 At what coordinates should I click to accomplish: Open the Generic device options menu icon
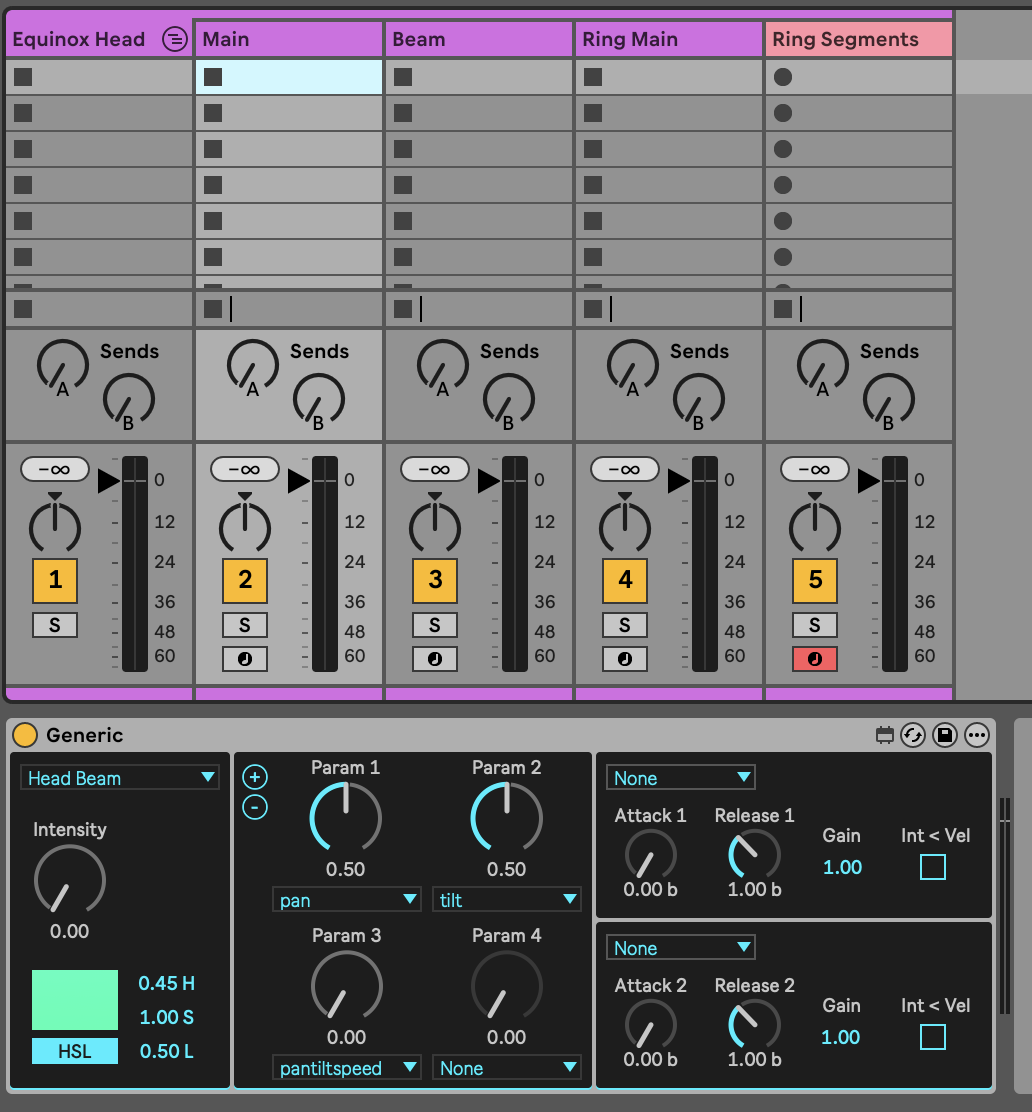(976, 736)
